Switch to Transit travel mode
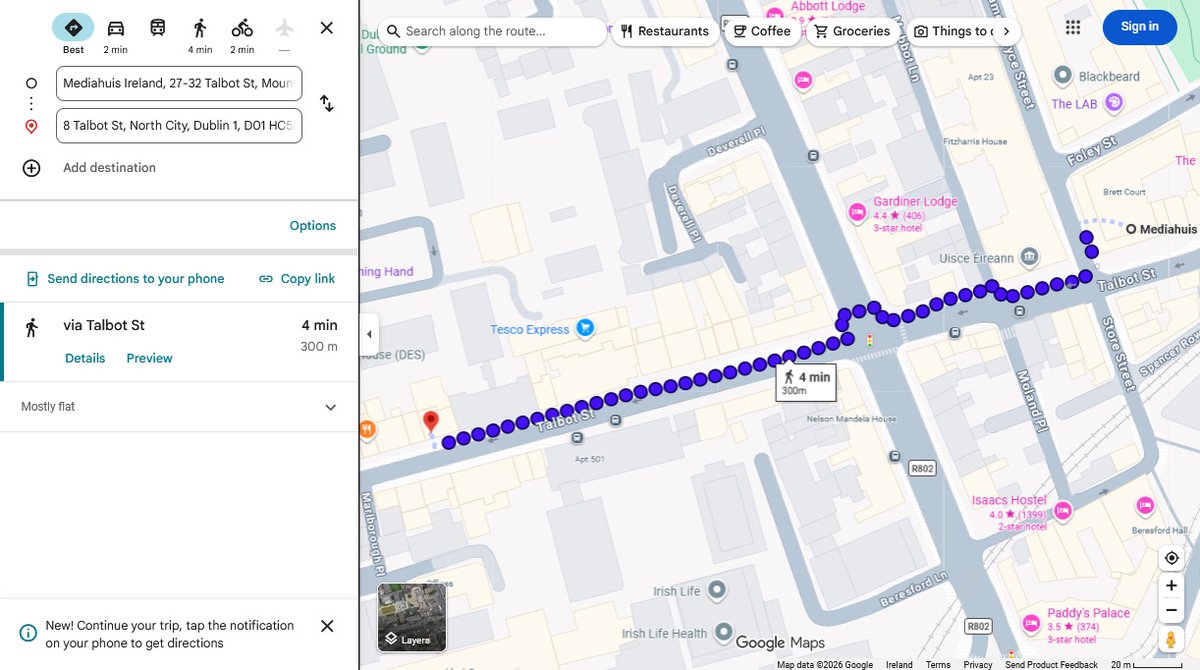Image resolution: width=1200 pixels, height=670 pixels. click(x=158, y=28)
